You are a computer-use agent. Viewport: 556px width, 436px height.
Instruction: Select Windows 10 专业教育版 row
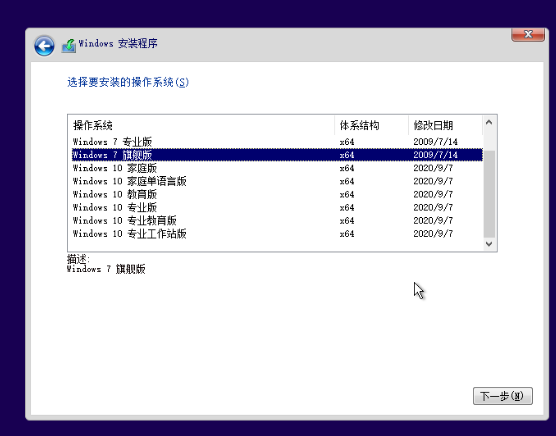(x=277, y=220)
